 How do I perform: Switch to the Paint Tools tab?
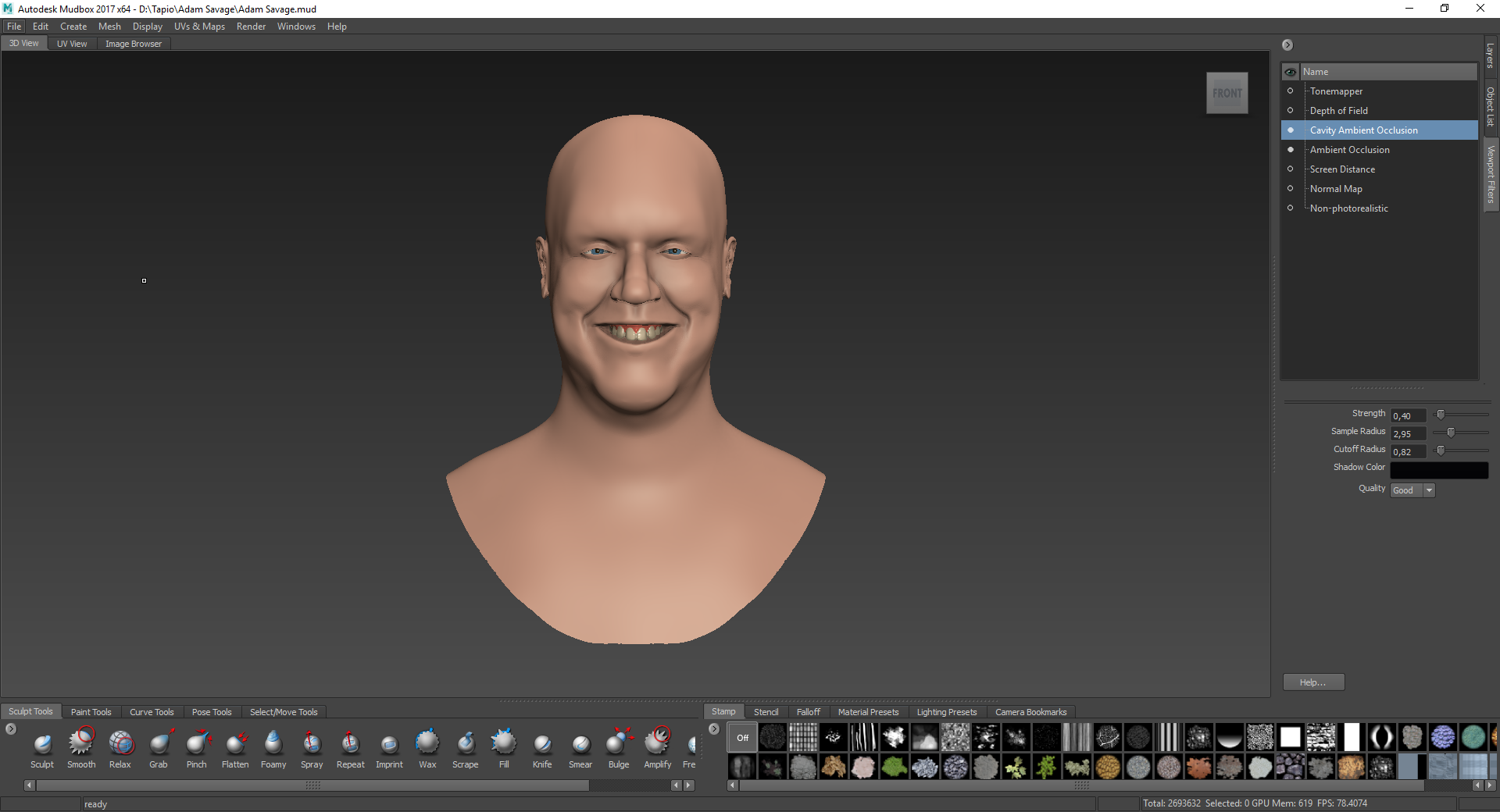[x=91, y=712]
